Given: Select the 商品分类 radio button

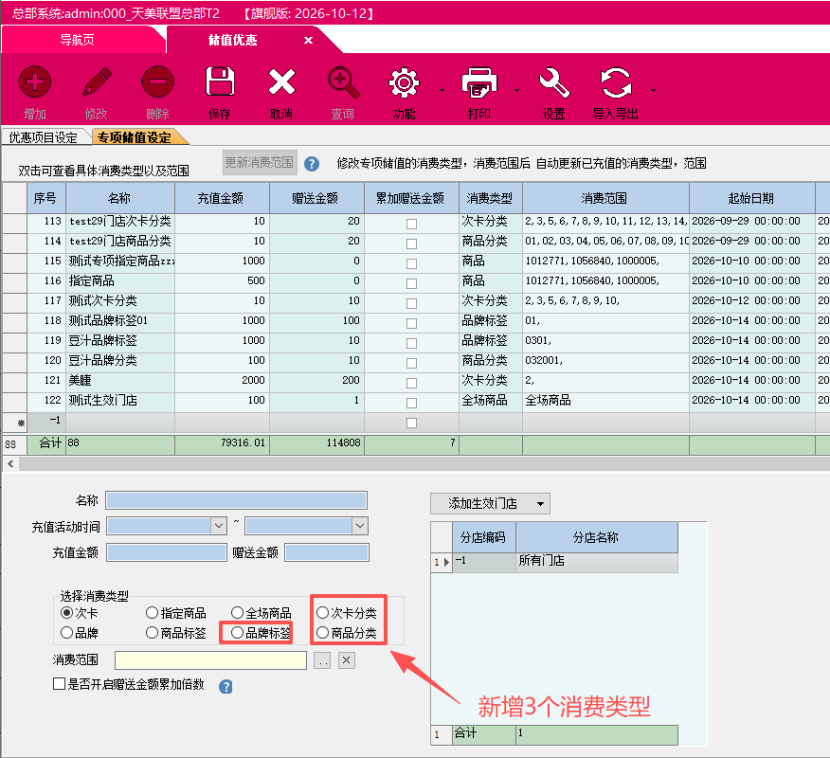Looking at the screenshot, I should (322, 633).
